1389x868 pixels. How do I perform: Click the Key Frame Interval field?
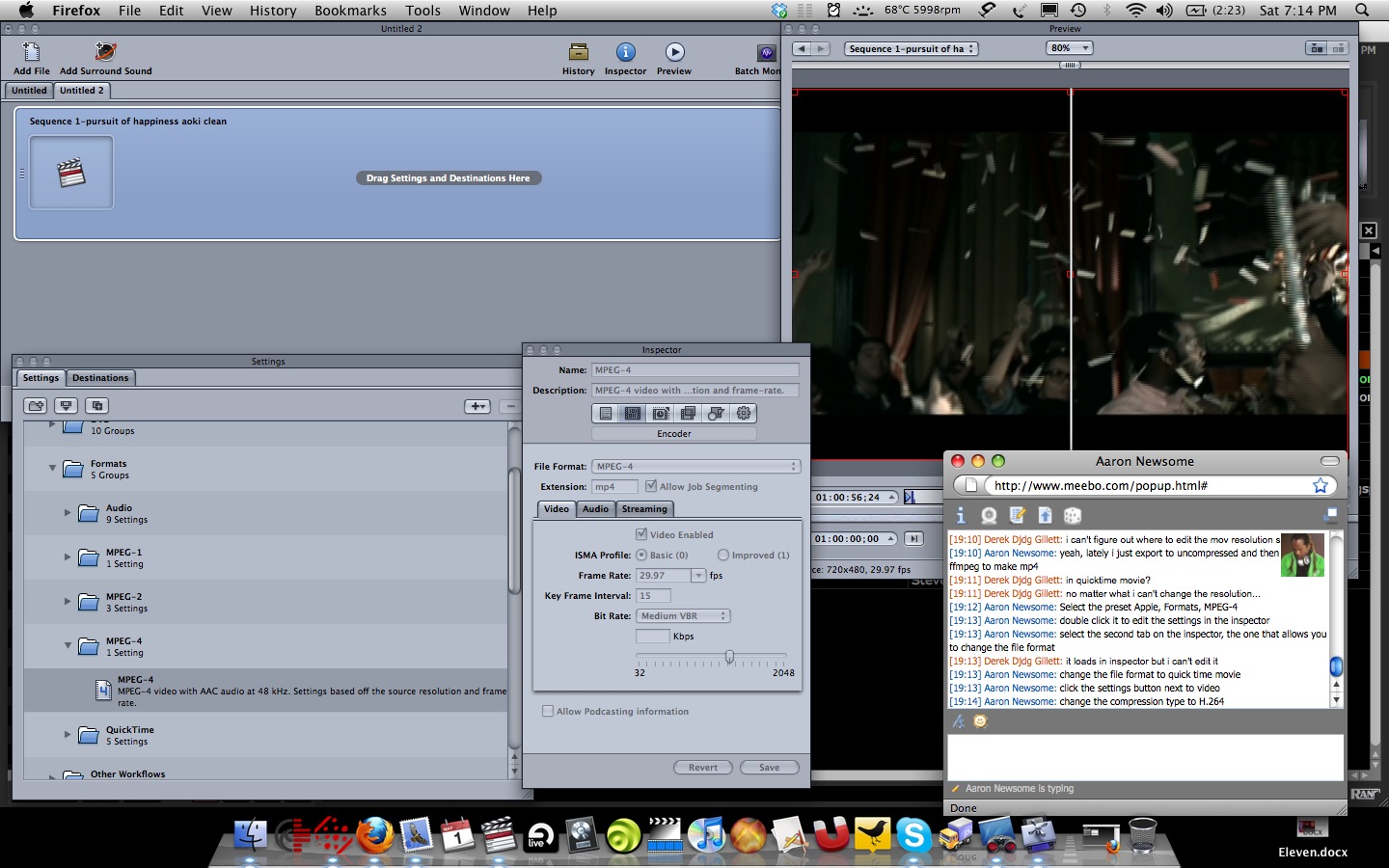point(652,596)
